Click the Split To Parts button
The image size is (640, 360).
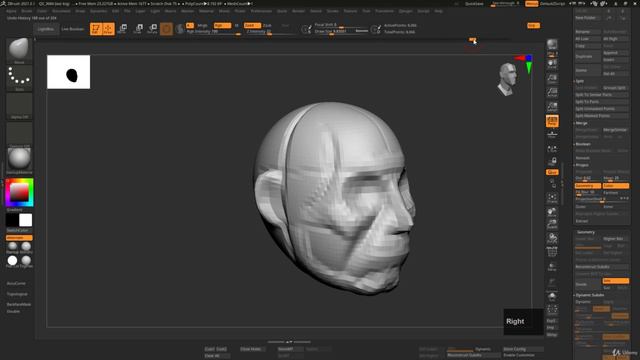click(x=602, y=102)
